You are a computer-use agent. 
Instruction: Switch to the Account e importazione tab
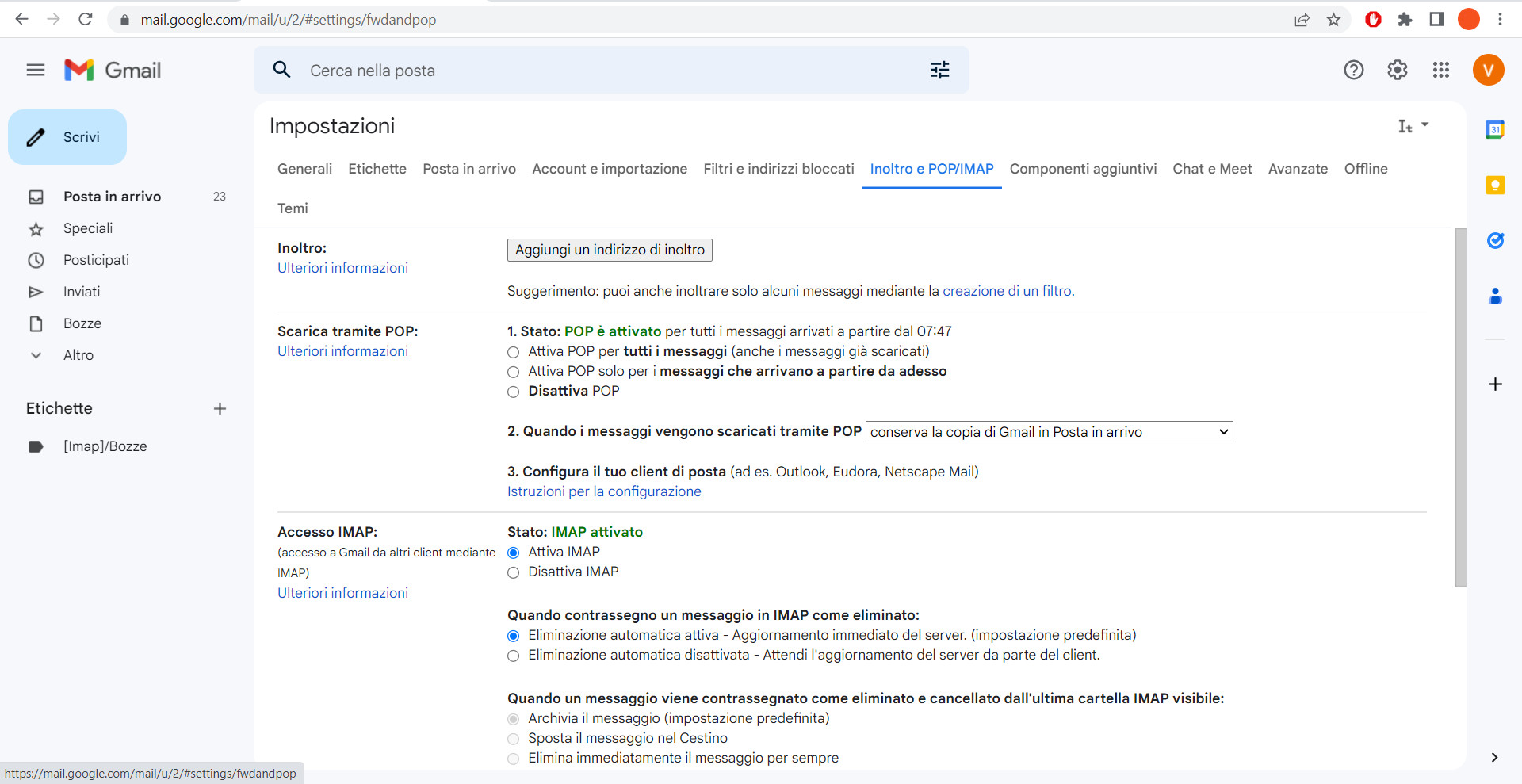point(610,169)
